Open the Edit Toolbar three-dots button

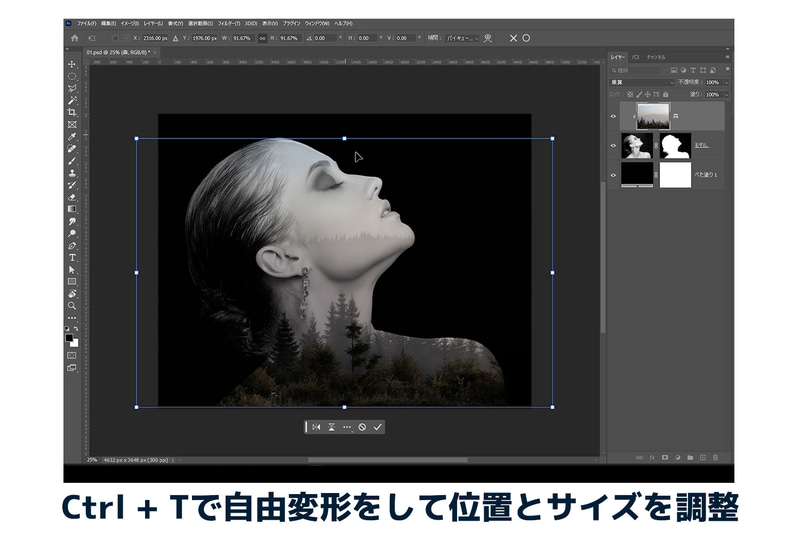point(72,318)
